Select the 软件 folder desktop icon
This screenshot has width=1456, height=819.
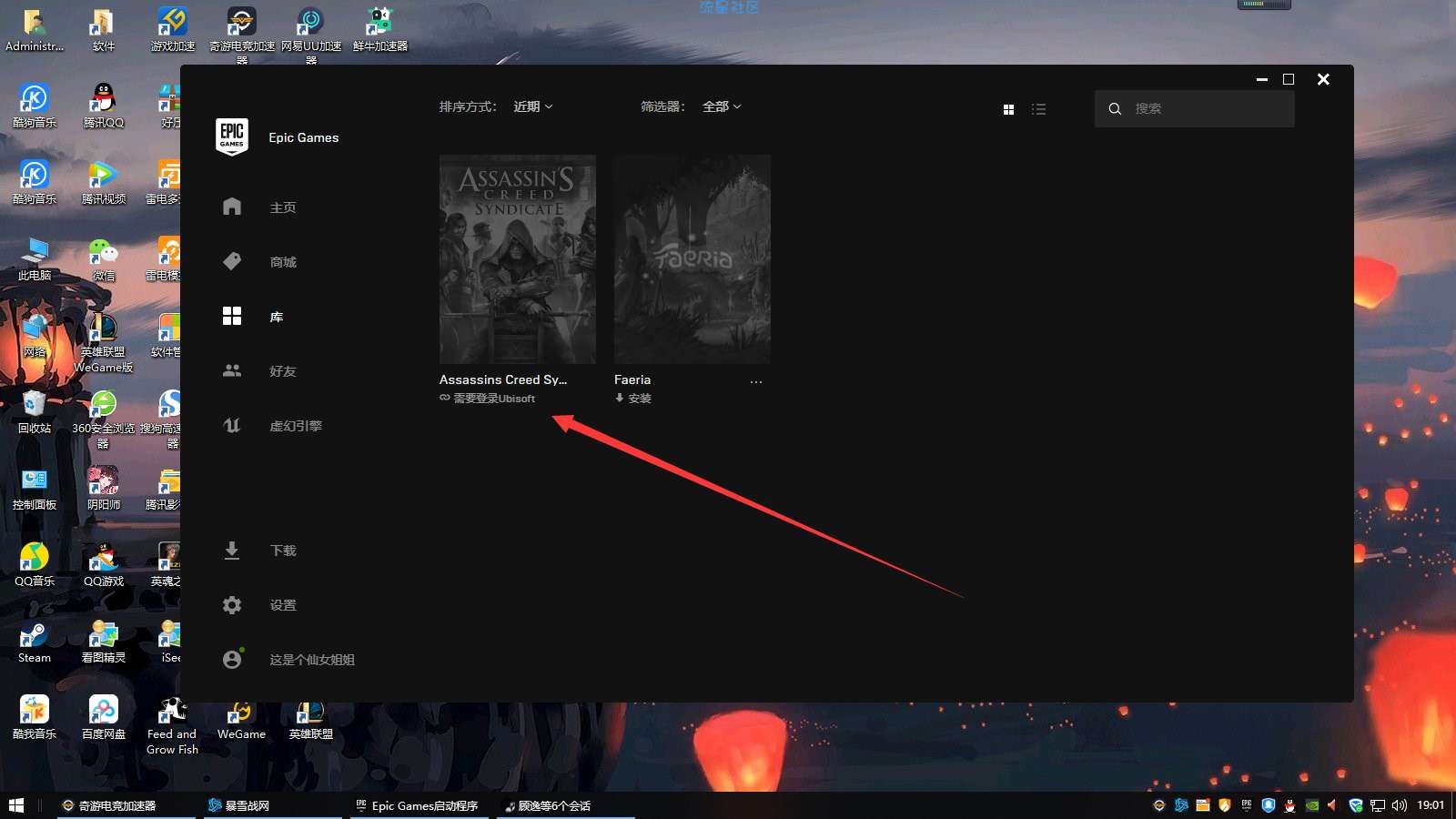(x=104, y=29)
